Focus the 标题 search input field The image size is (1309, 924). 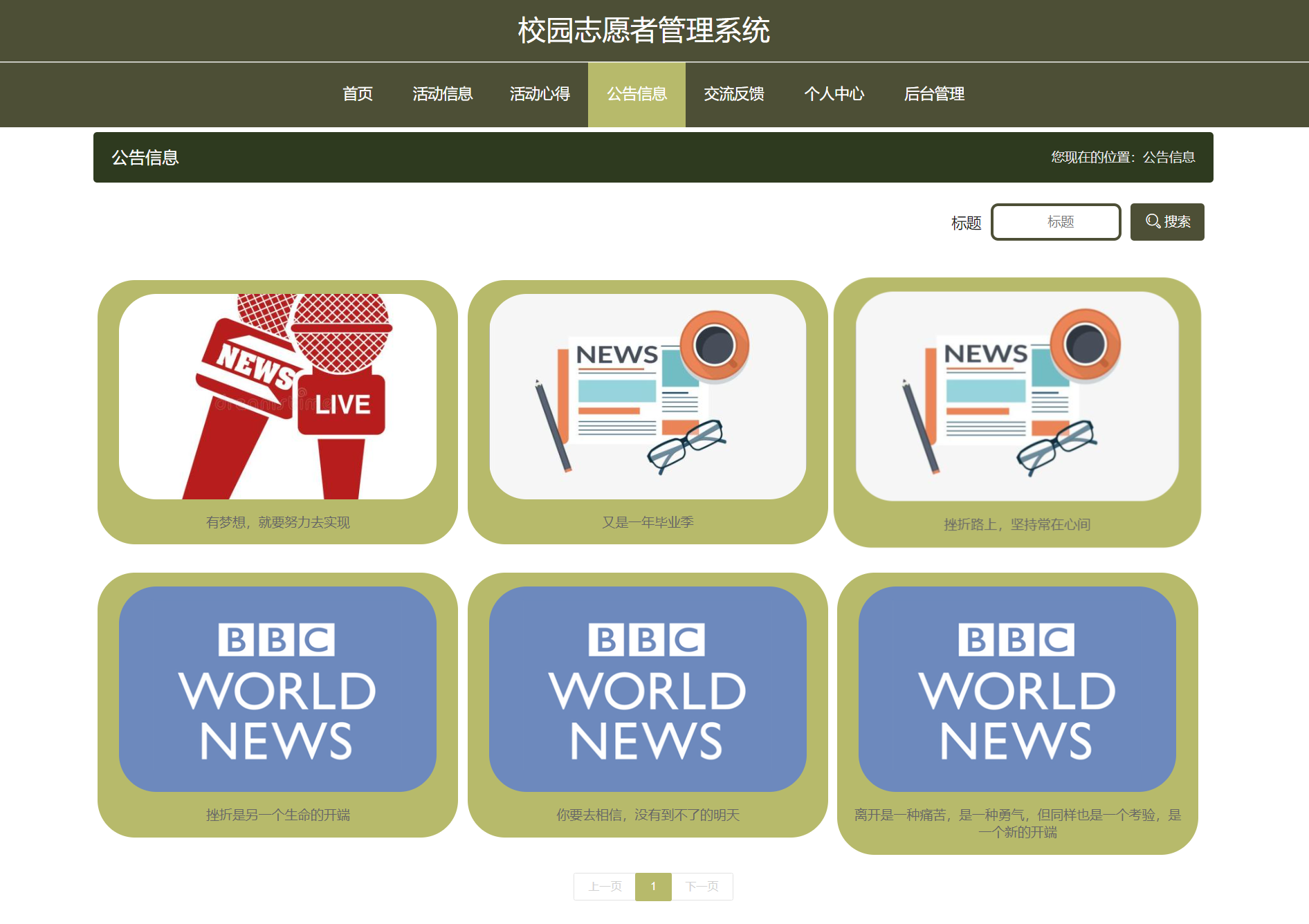(x=1056, y=222)
